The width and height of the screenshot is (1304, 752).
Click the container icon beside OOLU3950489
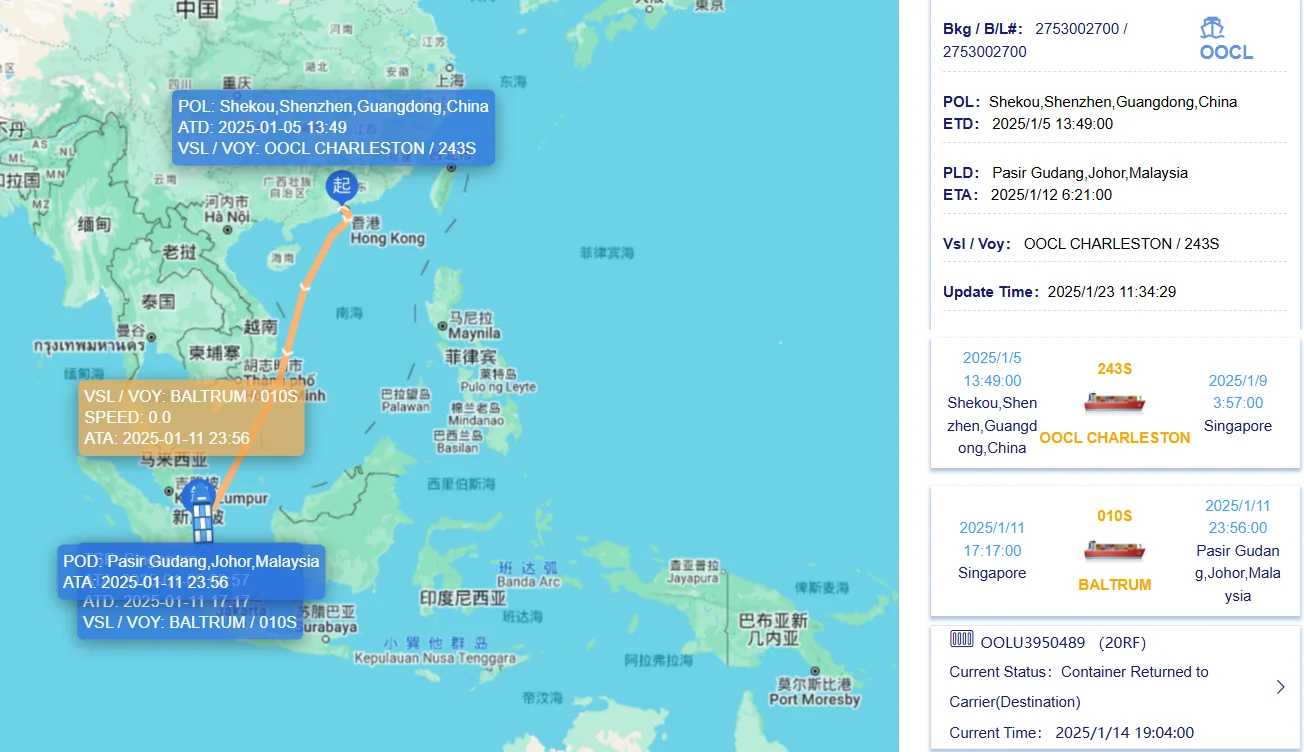coord(963,641)
